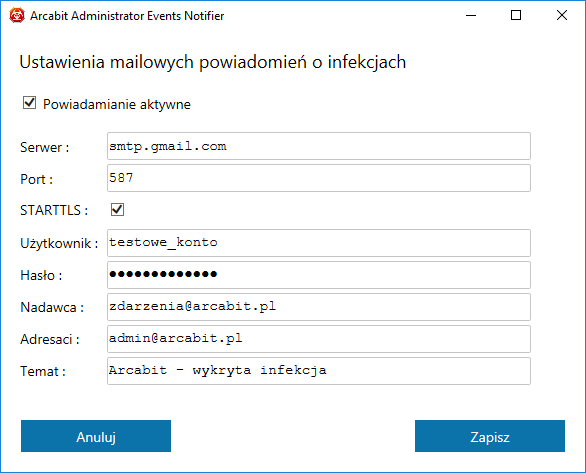This screenshot has width=586, height=473.
Task: Click the Serwer label
Action: pos(44,147)
